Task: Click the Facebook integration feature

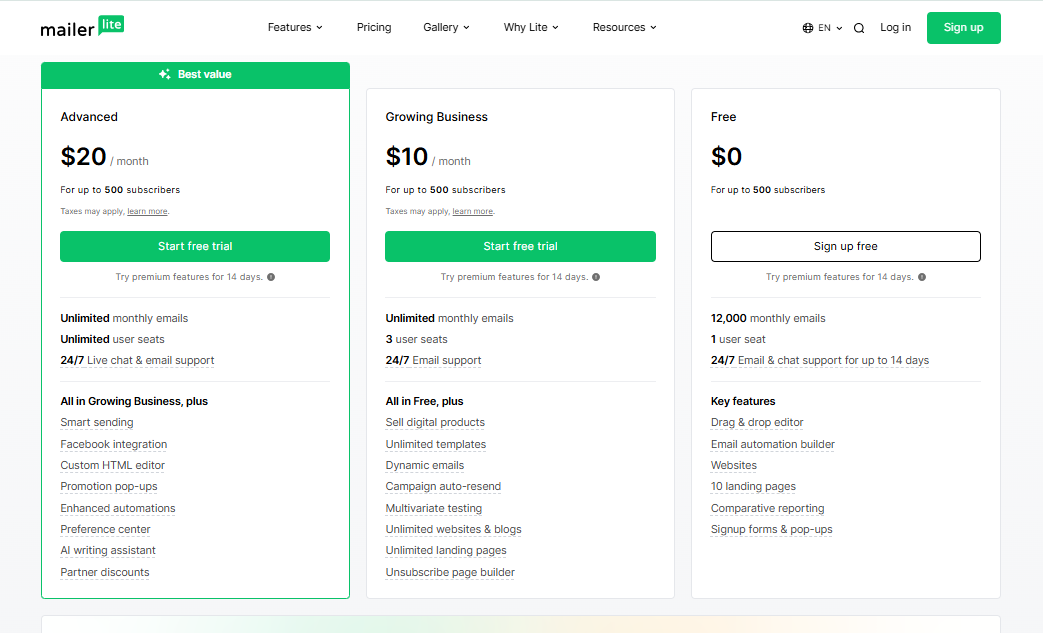Action: 114,444
